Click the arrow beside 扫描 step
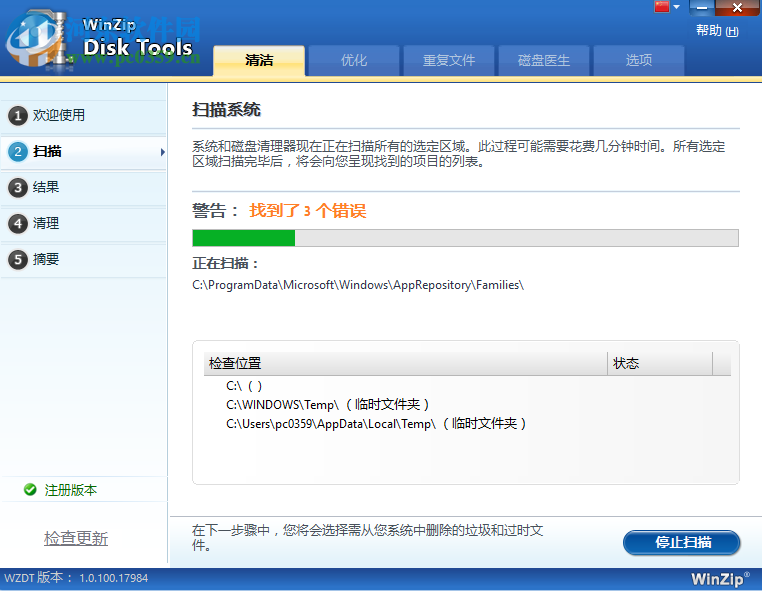The height and width of the screenshot is (591, 762). 162,152
